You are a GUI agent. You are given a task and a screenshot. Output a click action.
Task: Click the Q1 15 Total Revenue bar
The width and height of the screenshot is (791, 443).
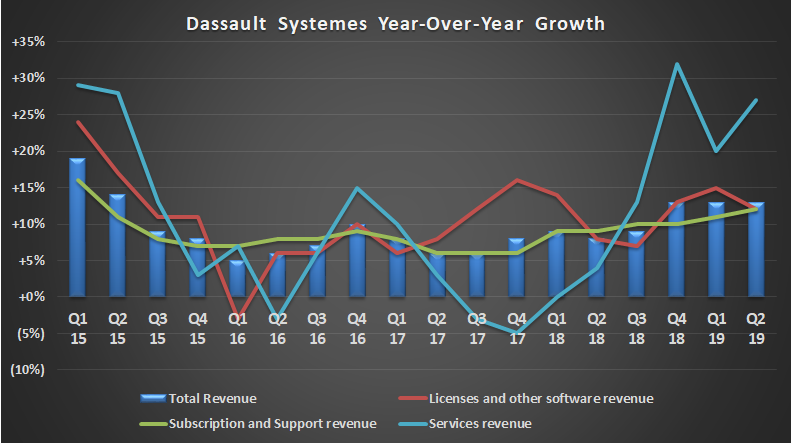(x=77, y=228)
